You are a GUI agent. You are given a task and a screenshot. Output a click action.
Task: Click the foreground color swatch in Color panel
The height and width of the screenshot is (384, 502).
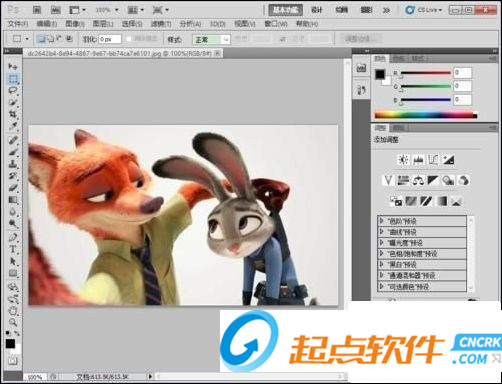coord(380,74)
